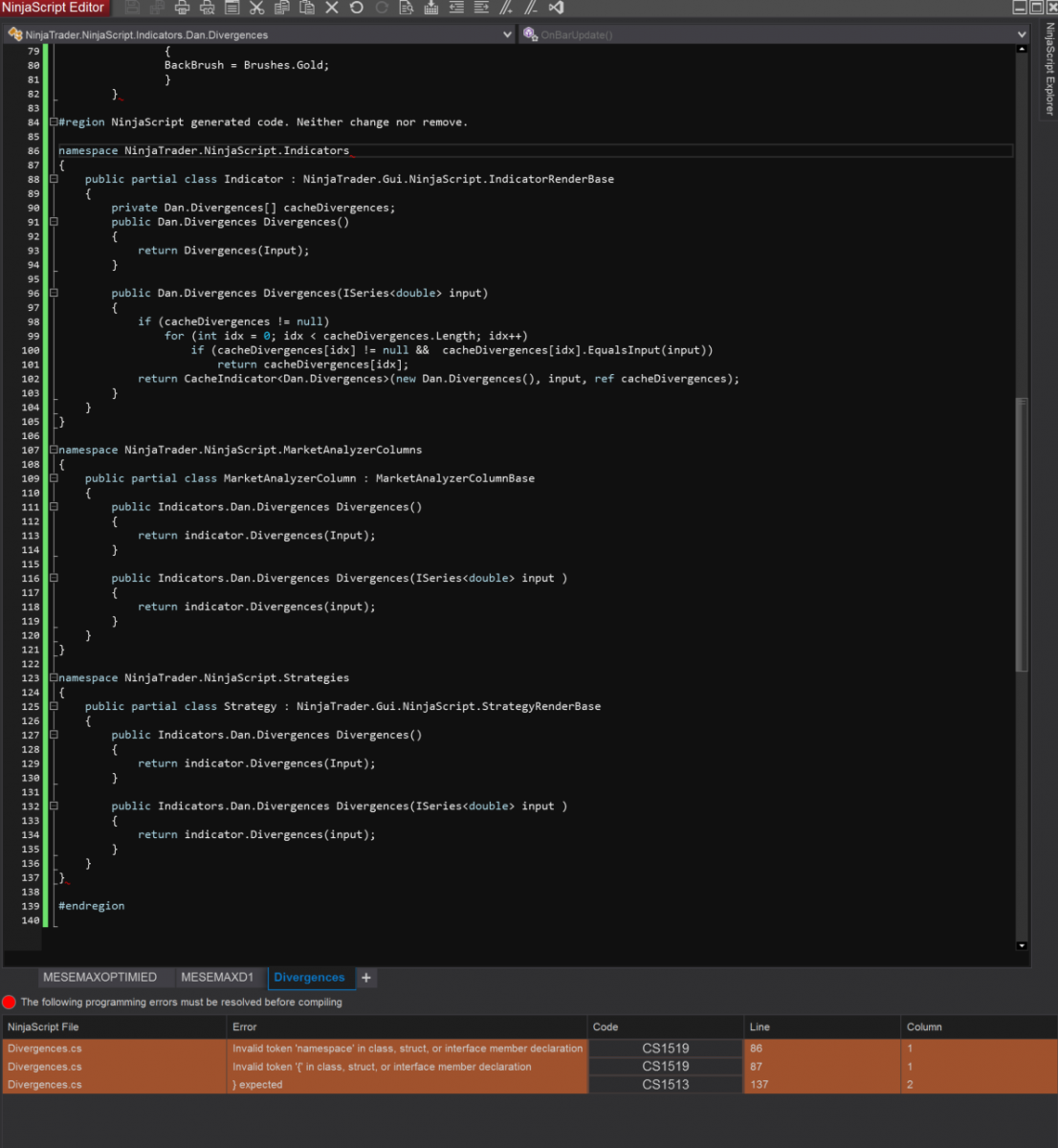Sort by NinjaScript File column header
1058x1148 pixels.
coord(114,1027)
